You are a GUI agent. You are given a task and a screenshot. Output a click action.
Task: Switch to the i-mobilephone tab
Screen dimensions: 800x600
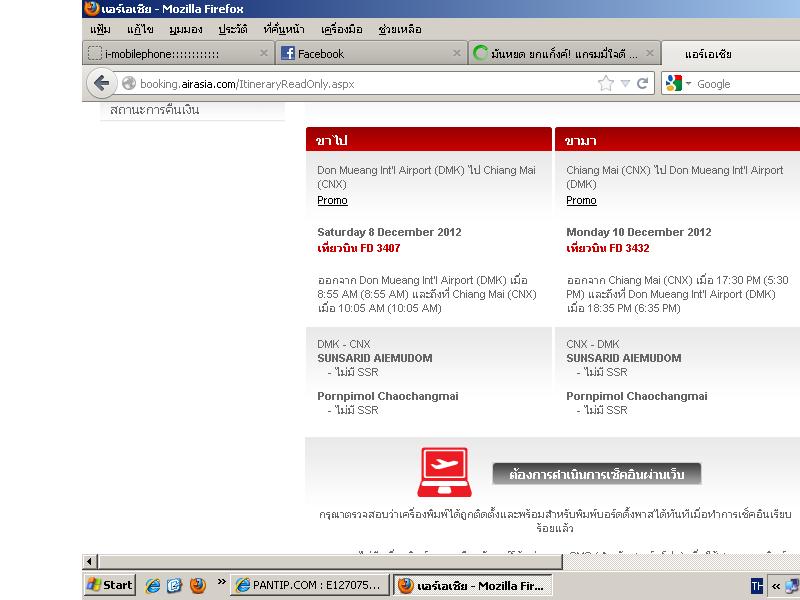(178, 53)
